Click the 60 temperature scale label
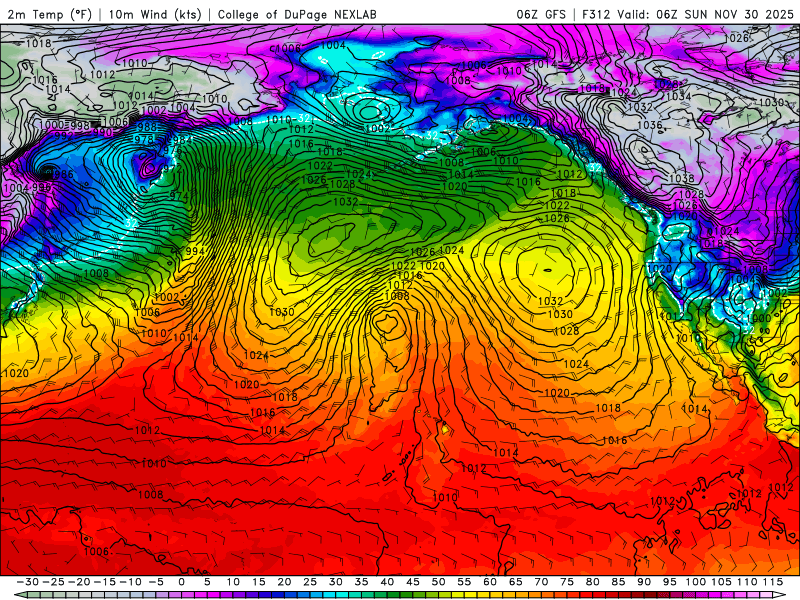 tap(490, 582)
